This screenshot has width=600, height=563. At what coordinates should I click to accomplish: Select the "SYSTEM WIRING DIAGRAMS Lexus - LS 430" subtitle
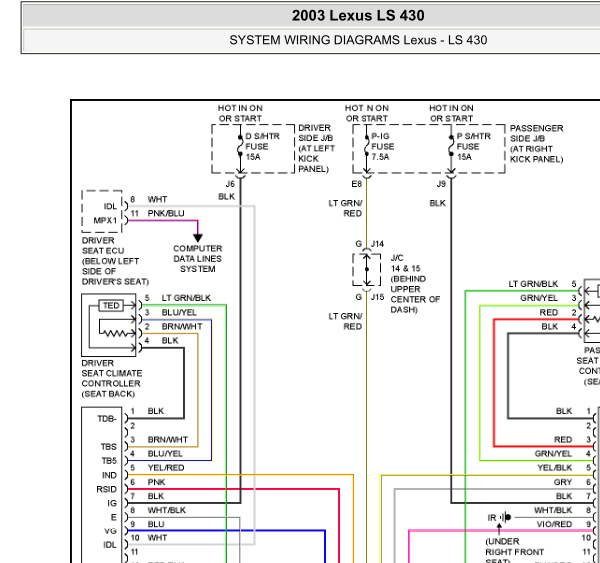(358, 40)
